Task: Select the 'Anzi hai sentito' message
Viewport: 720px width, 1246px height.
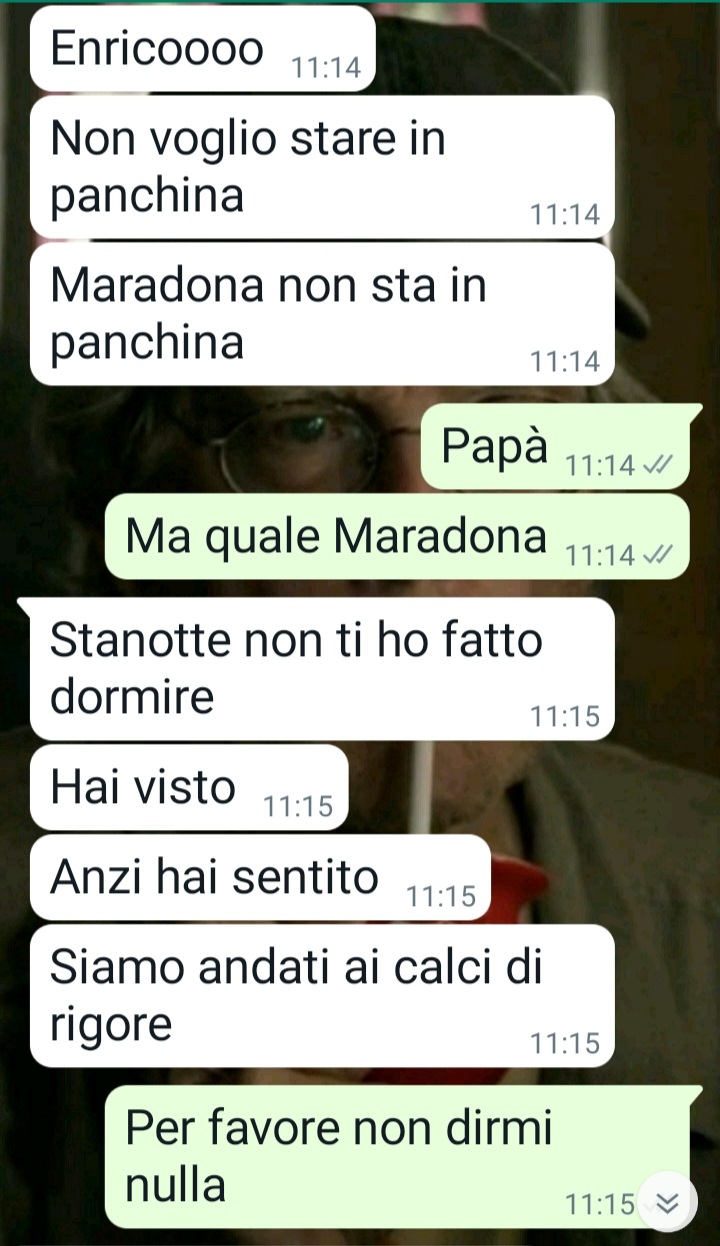Action: point(260,877)
